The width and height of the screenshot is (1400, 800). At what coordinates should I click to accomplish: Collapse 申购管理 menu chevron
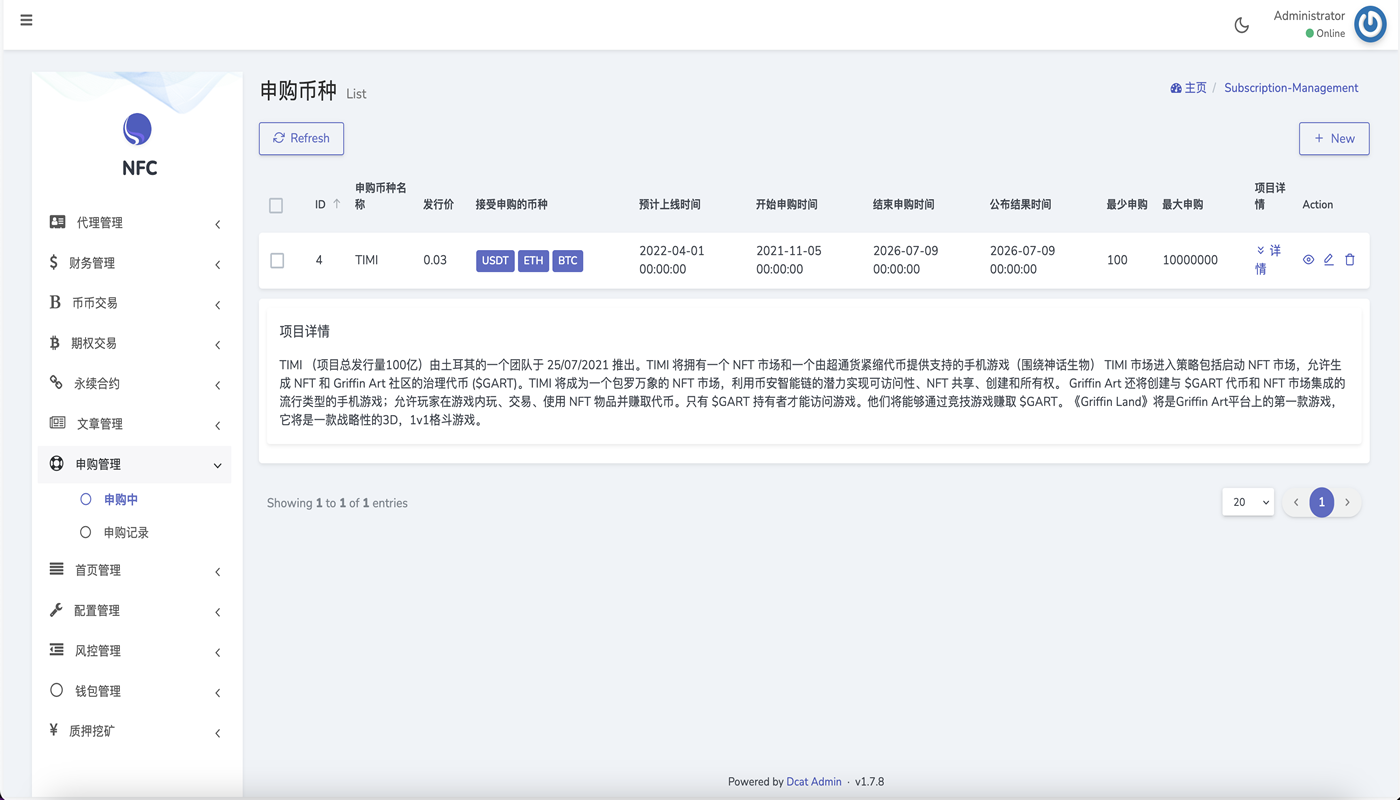(x=218, y=465)
